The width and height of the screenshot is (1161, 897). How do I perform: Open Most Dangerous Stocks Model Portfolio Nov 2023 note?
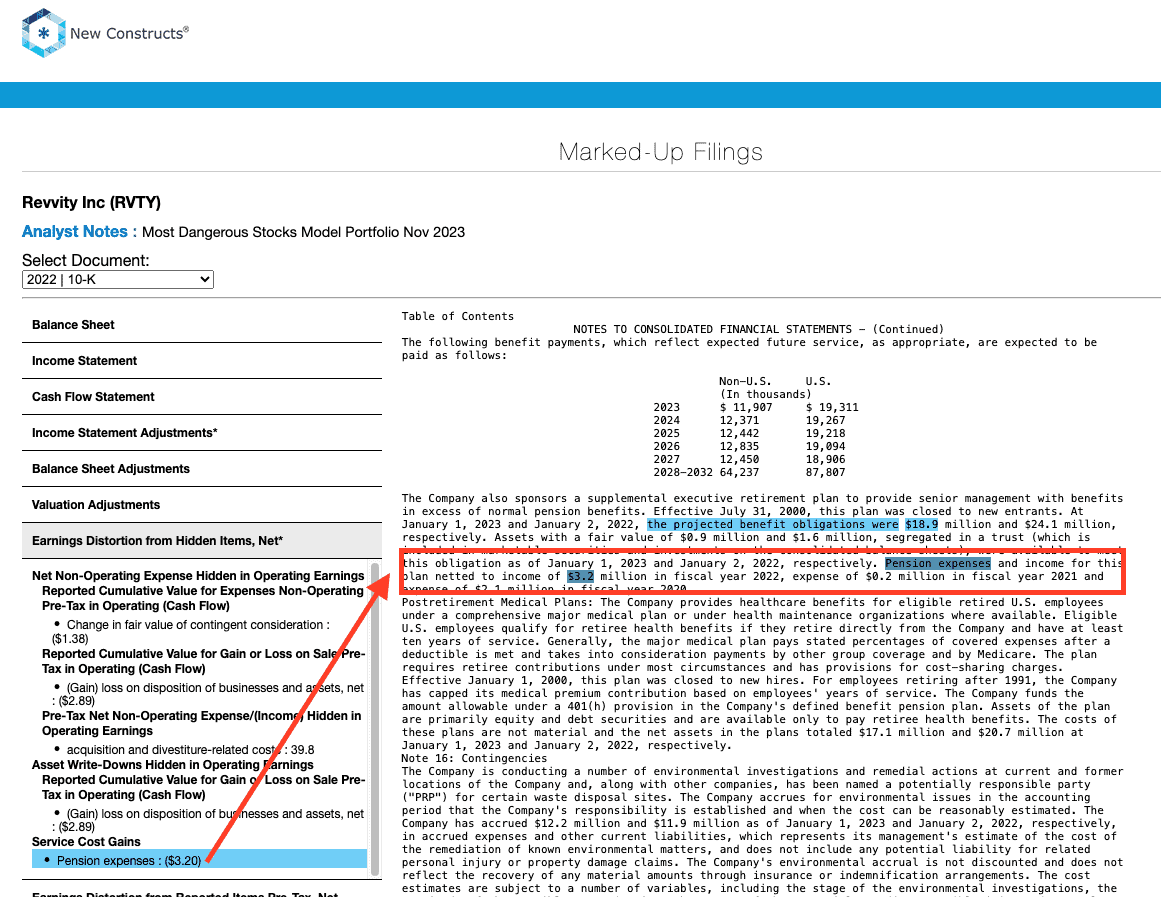tap(304, 232)
